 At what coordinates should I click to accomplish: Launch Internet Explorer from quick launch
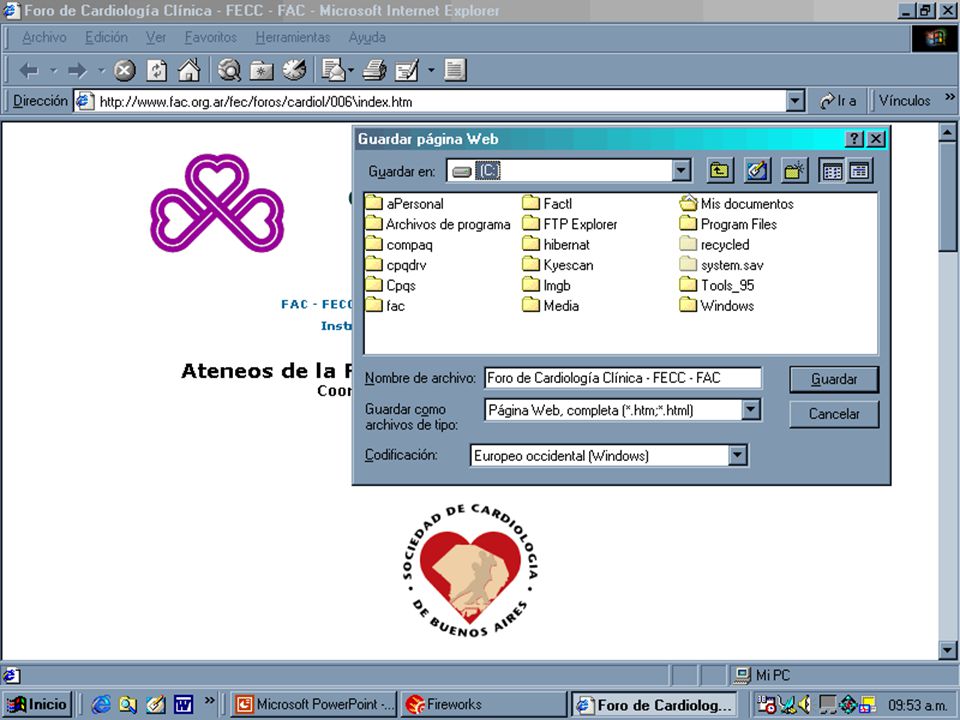pyautogui.click(x=101, y=705)
